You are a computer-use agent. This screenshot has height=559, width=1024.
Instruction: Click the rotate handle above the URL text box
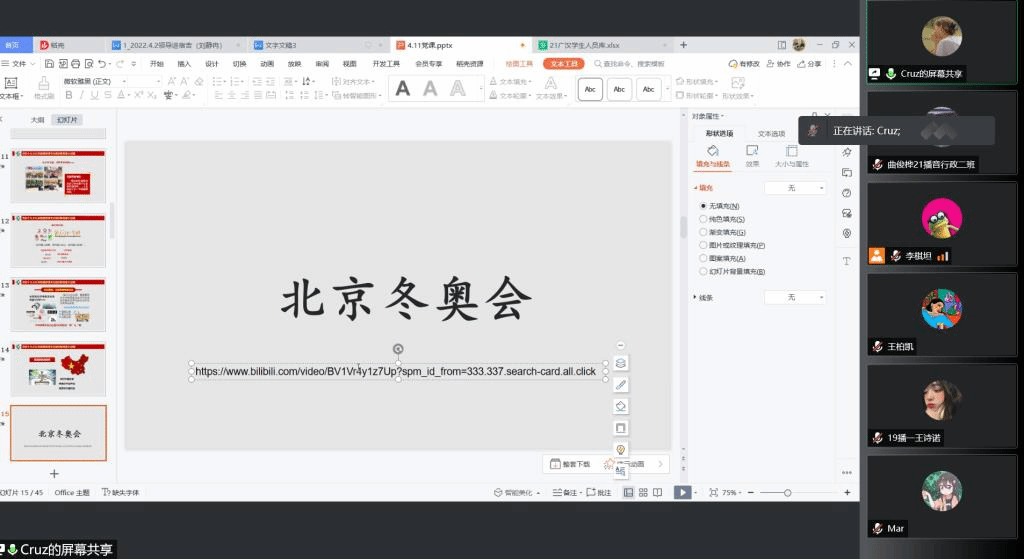398,349
